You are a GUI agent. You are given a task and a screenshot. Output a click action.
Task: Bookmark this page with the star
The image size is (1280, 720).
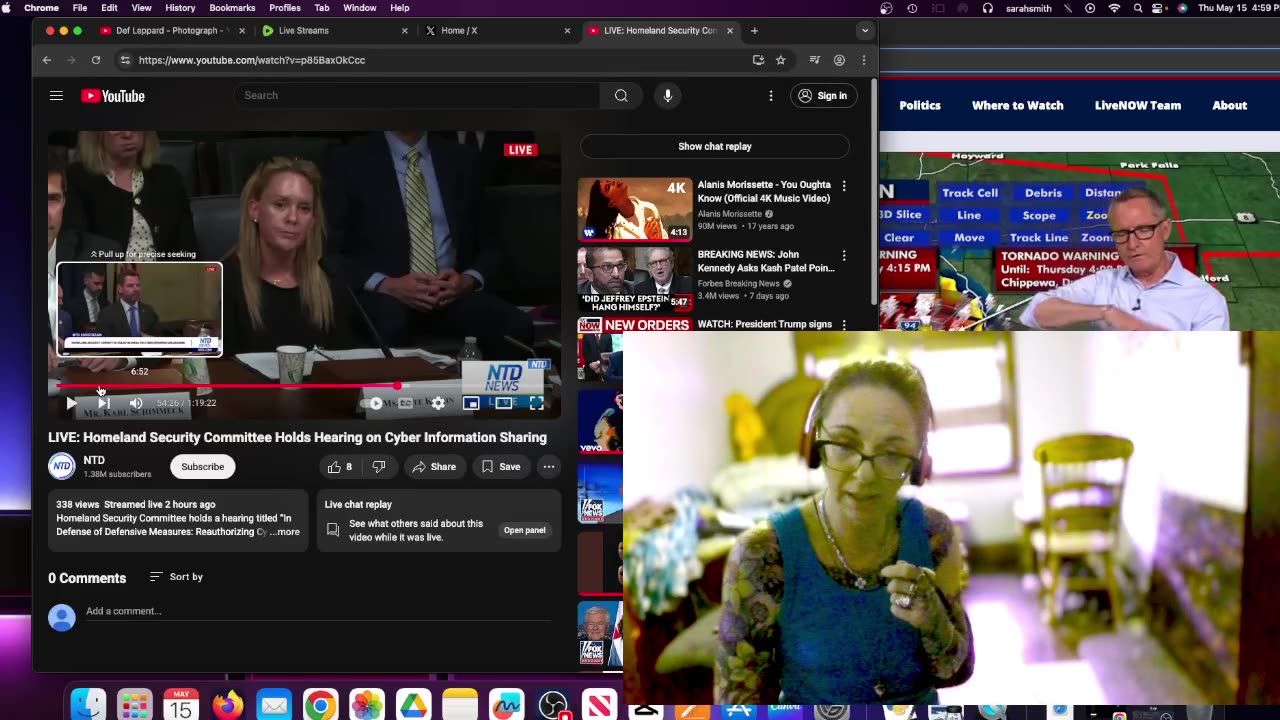pyautogui.click(x=781, y=60)
